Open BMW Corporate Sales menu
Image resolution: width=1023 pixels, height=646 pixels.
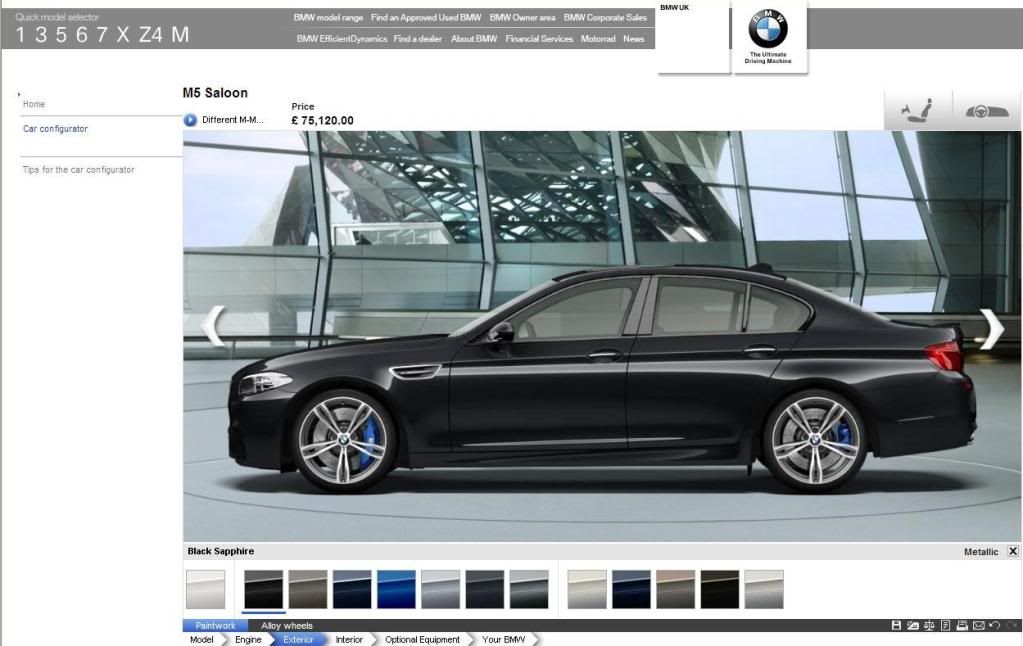coord(605,18)
